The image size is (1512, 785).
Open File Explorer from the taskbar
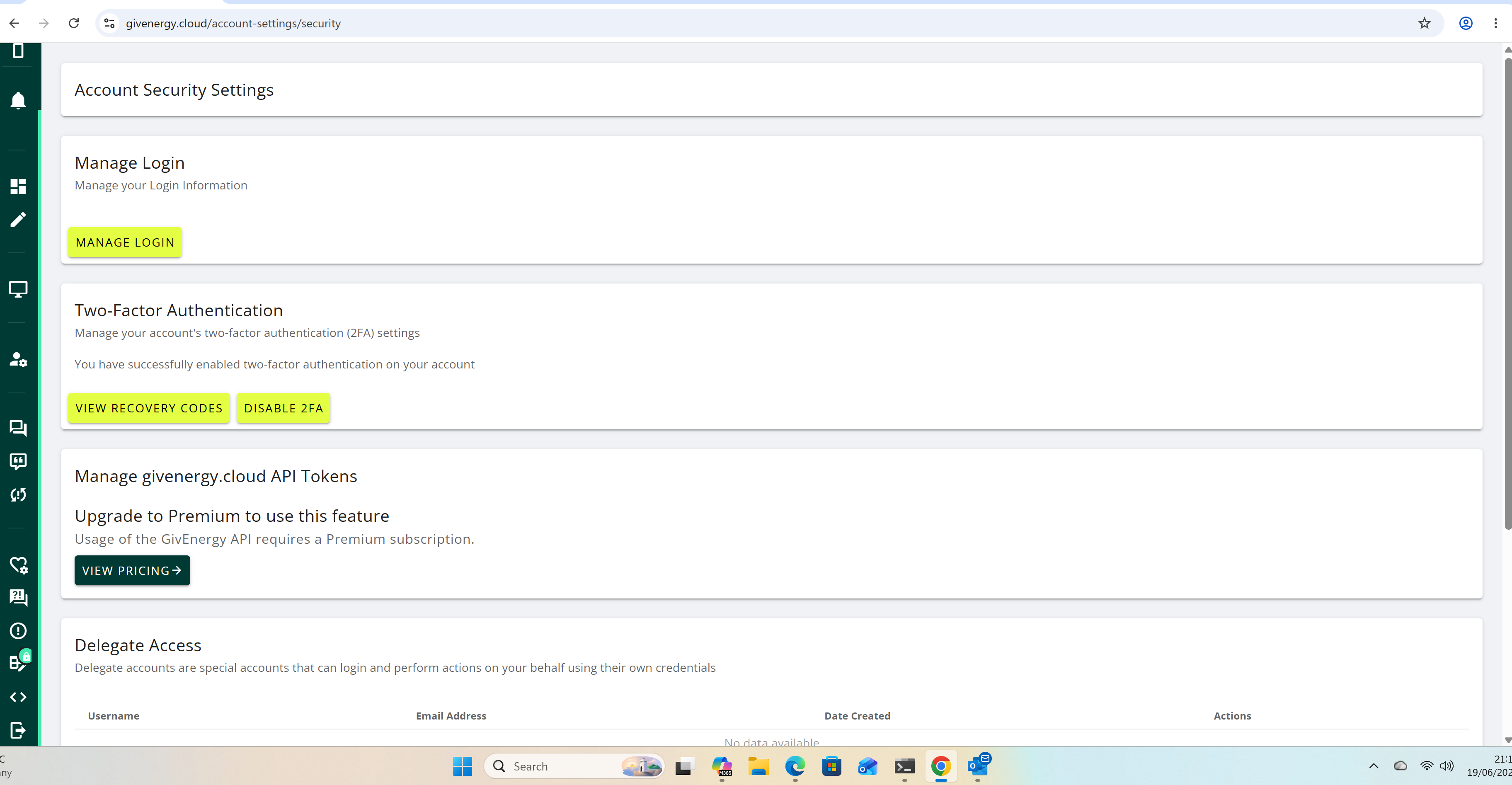[x=758, y=766]
